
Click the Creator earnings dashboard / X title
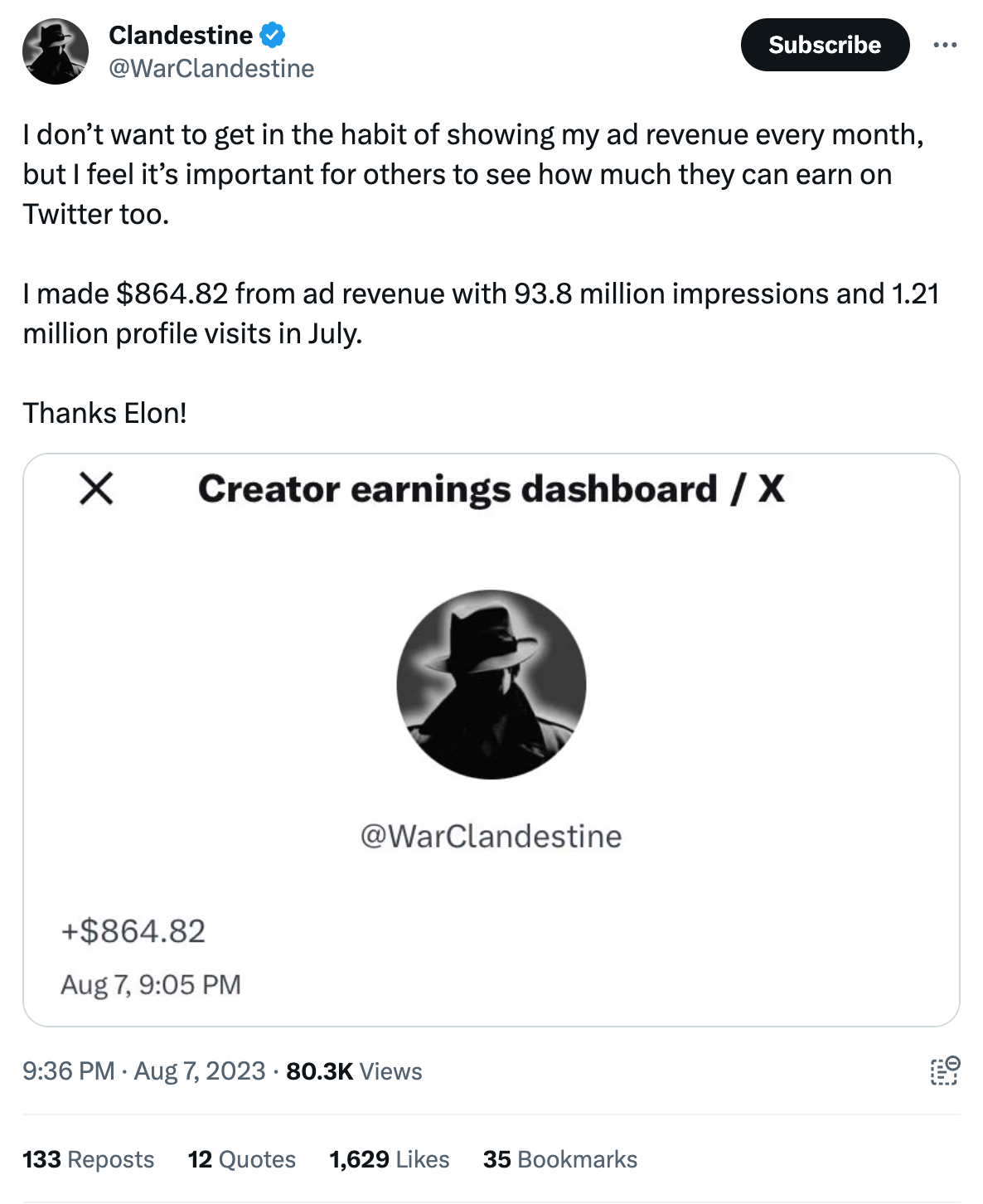[494, 489]
